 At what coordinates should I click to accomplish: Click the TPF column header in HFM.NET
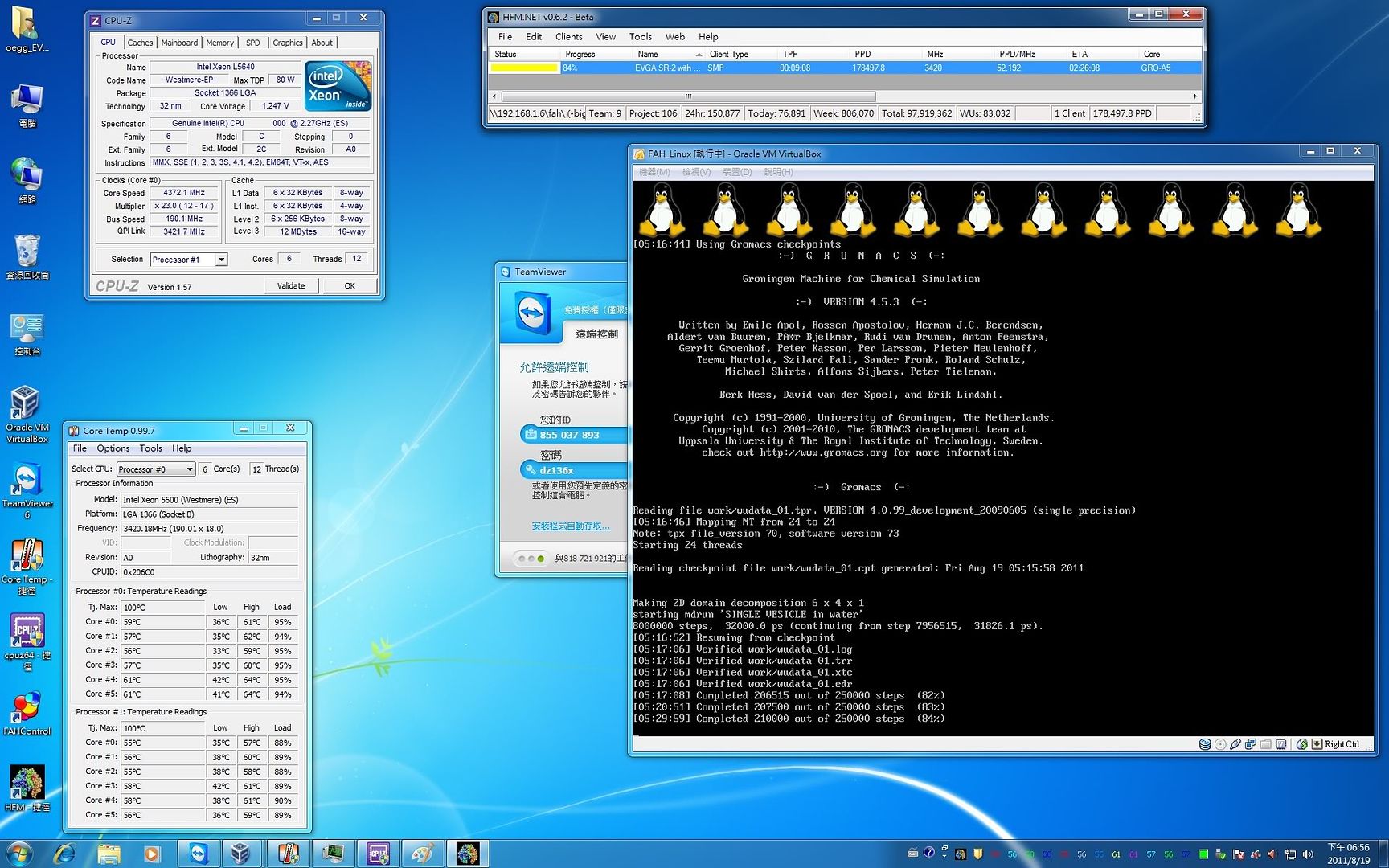coord(812,55)
